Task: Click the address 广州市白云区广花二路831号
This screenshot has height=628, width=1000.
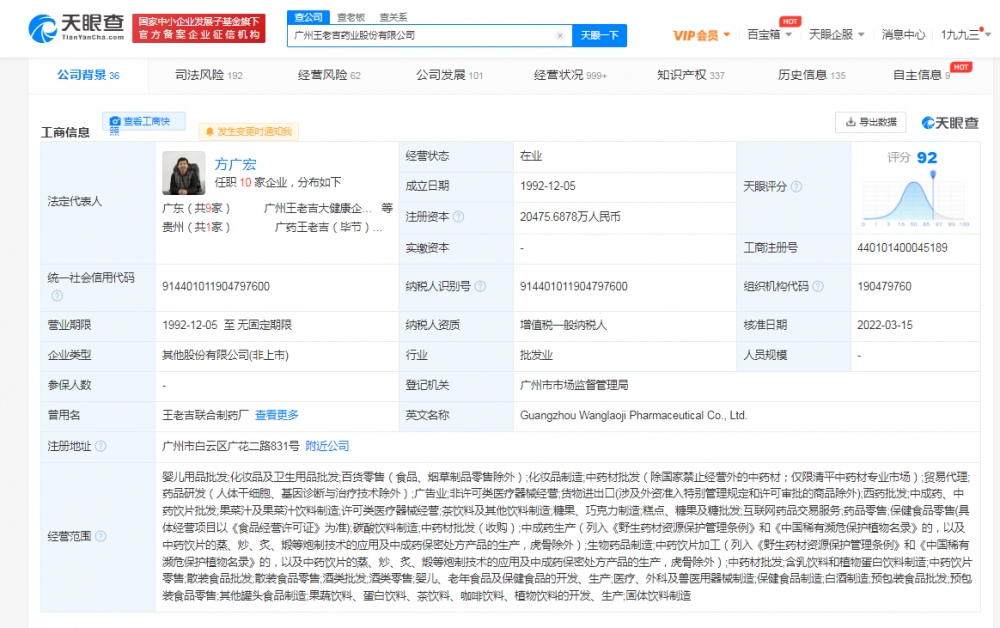Action: coord(231,446)
